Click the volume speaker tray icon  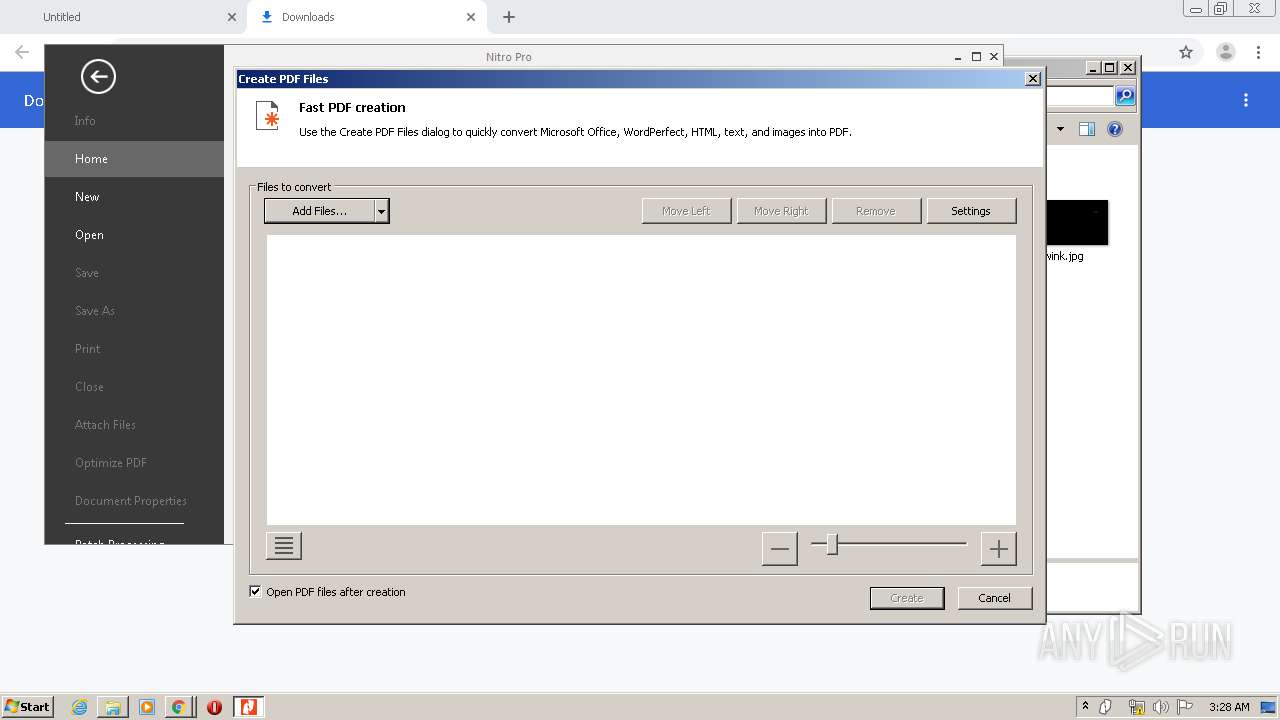(1160, 707)
